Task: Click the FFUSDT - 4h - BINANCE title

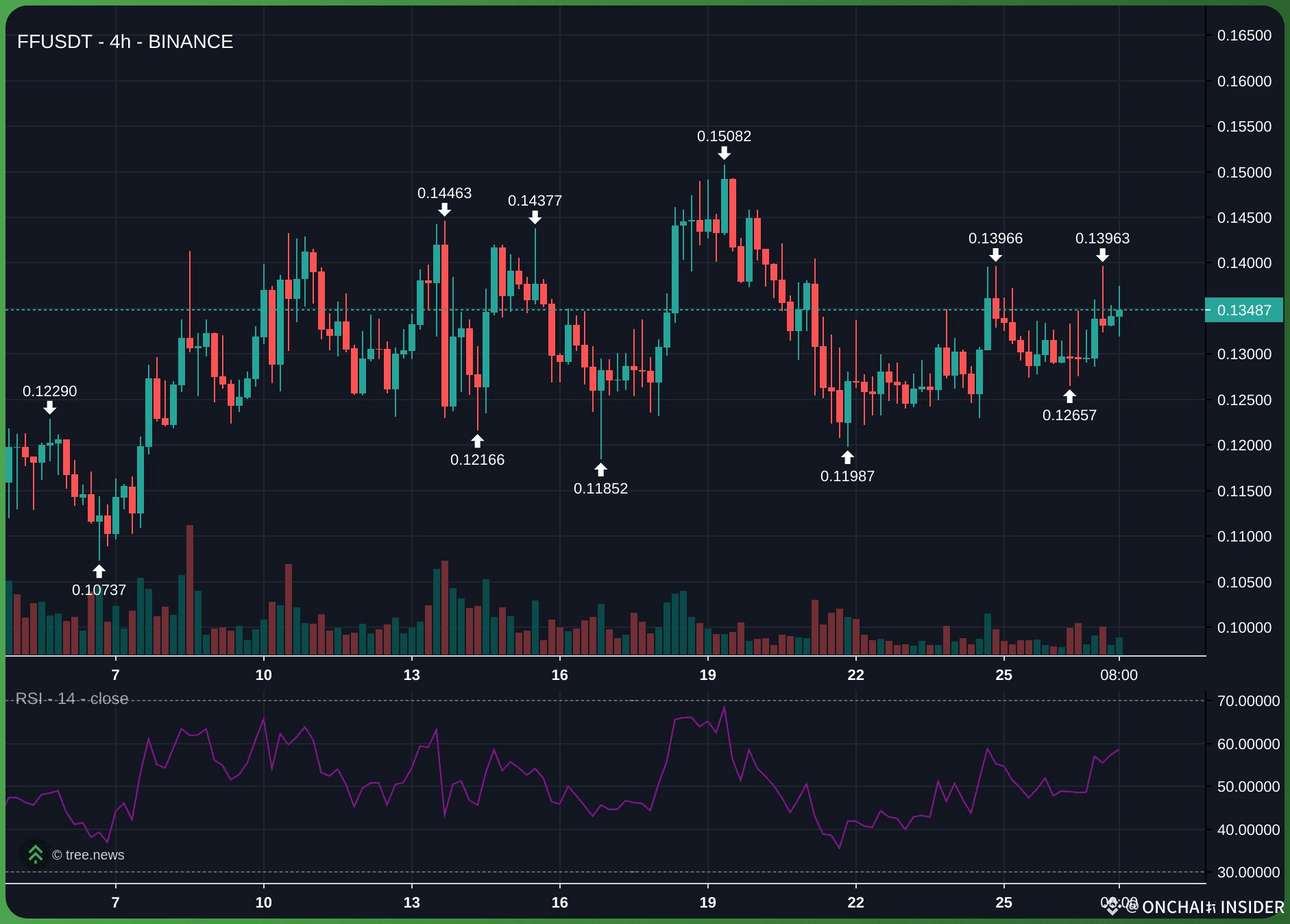Action: [x=125, y=42]
